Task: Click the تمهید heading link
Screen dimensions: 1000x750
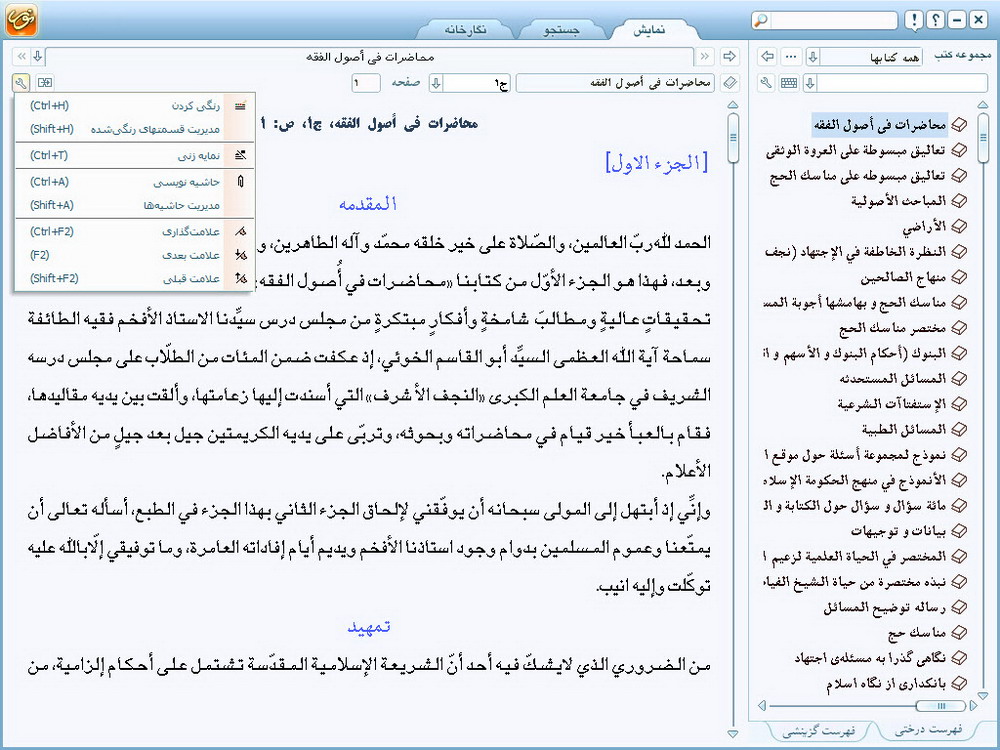Action: [x=369, y=628]
